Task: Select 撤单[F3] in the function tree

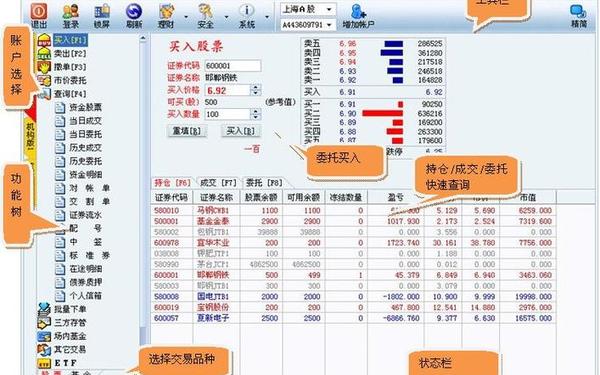Action: (x=70, y=67)
